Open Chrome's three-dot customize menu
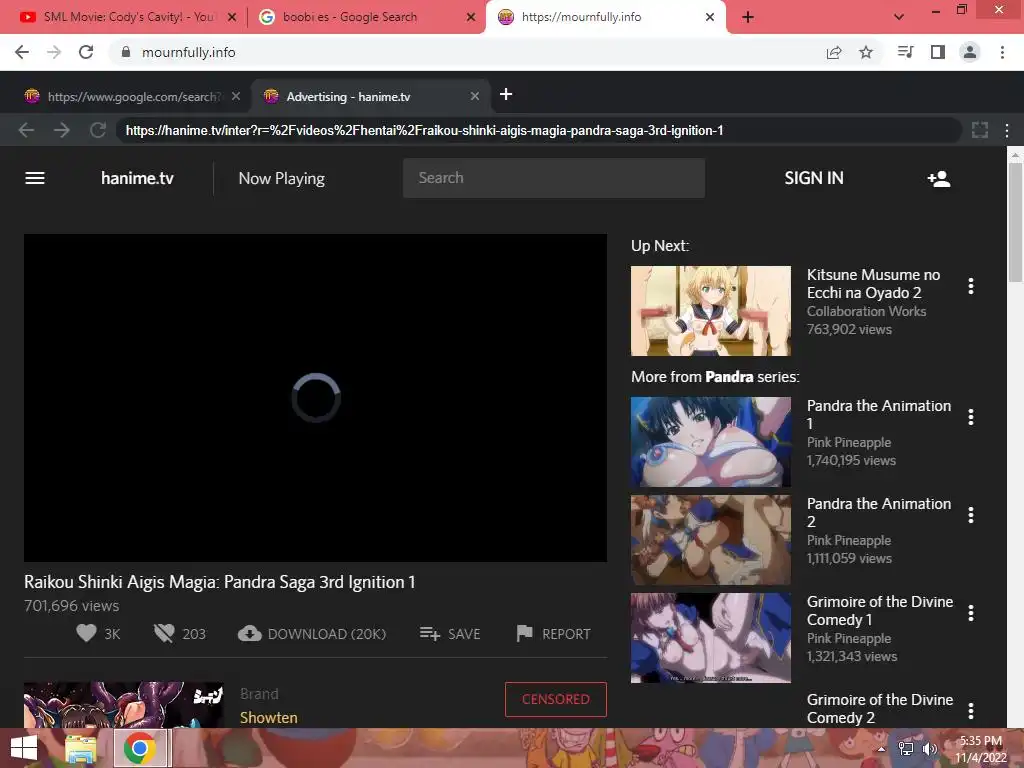 [x=1002, y=52]
